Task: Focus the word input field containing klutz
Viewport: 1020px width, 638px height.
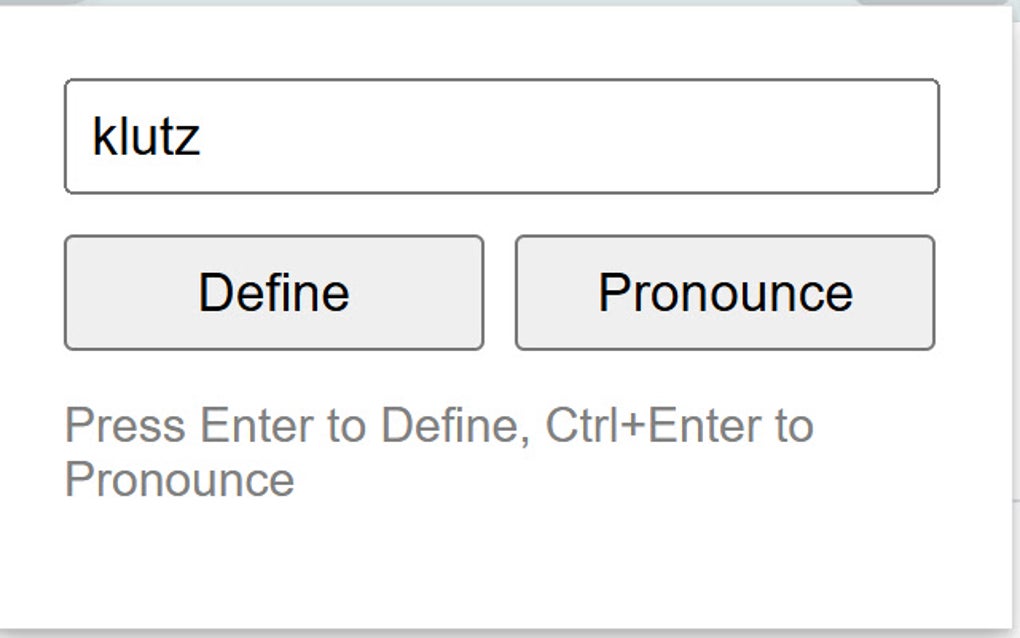Action: pyautogui.click(x=501, y=136)
